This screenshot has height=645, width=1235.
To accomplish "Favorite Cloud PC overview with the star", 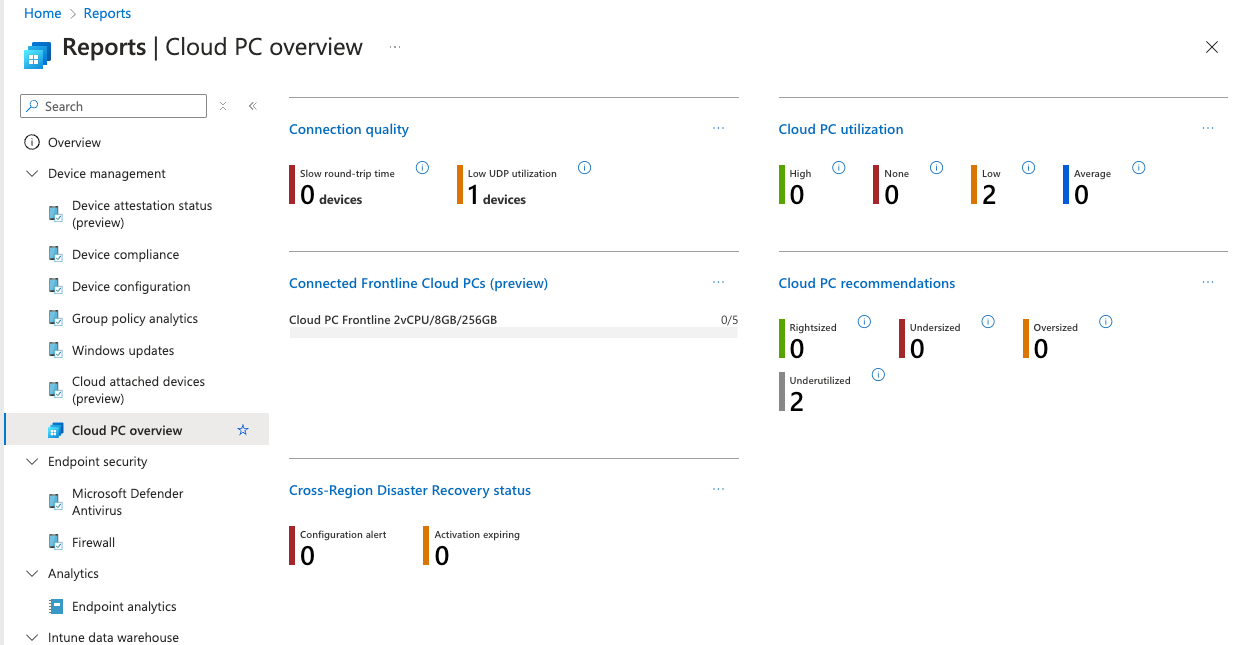I will (242, 430).
